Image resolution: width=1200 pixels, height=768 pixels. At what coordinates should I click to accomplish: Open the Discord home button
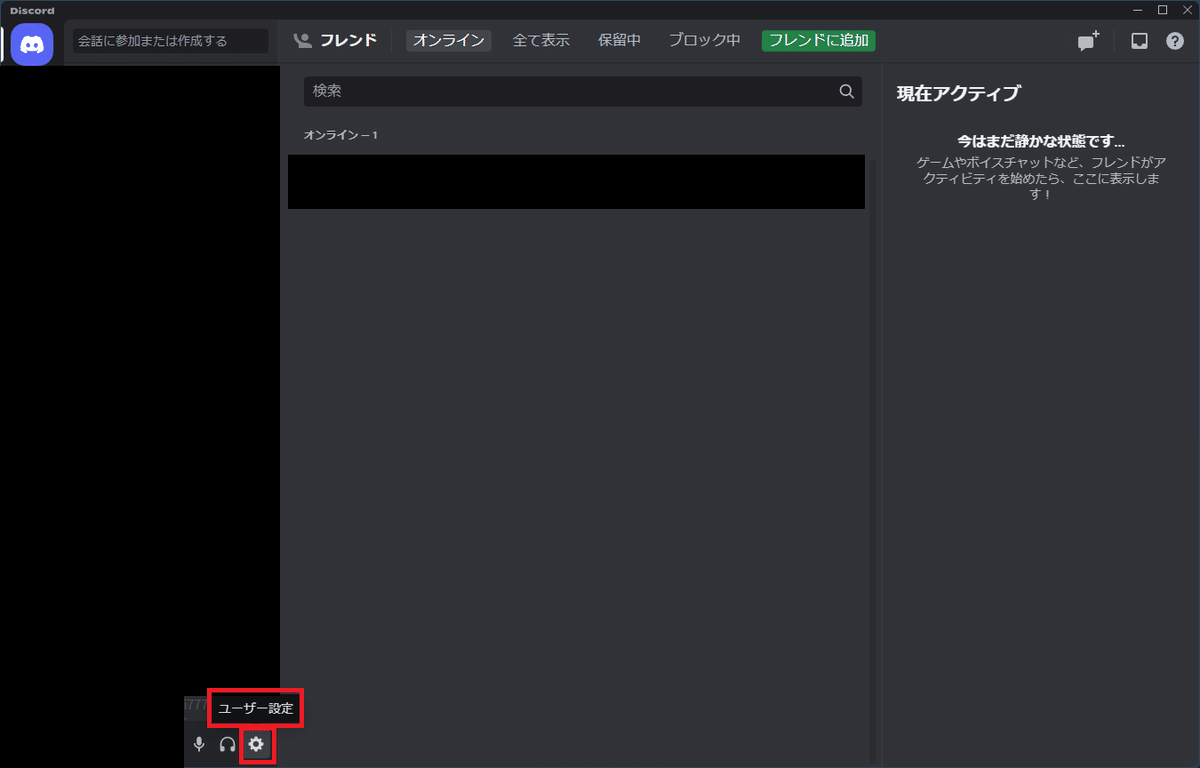(32, 44)
